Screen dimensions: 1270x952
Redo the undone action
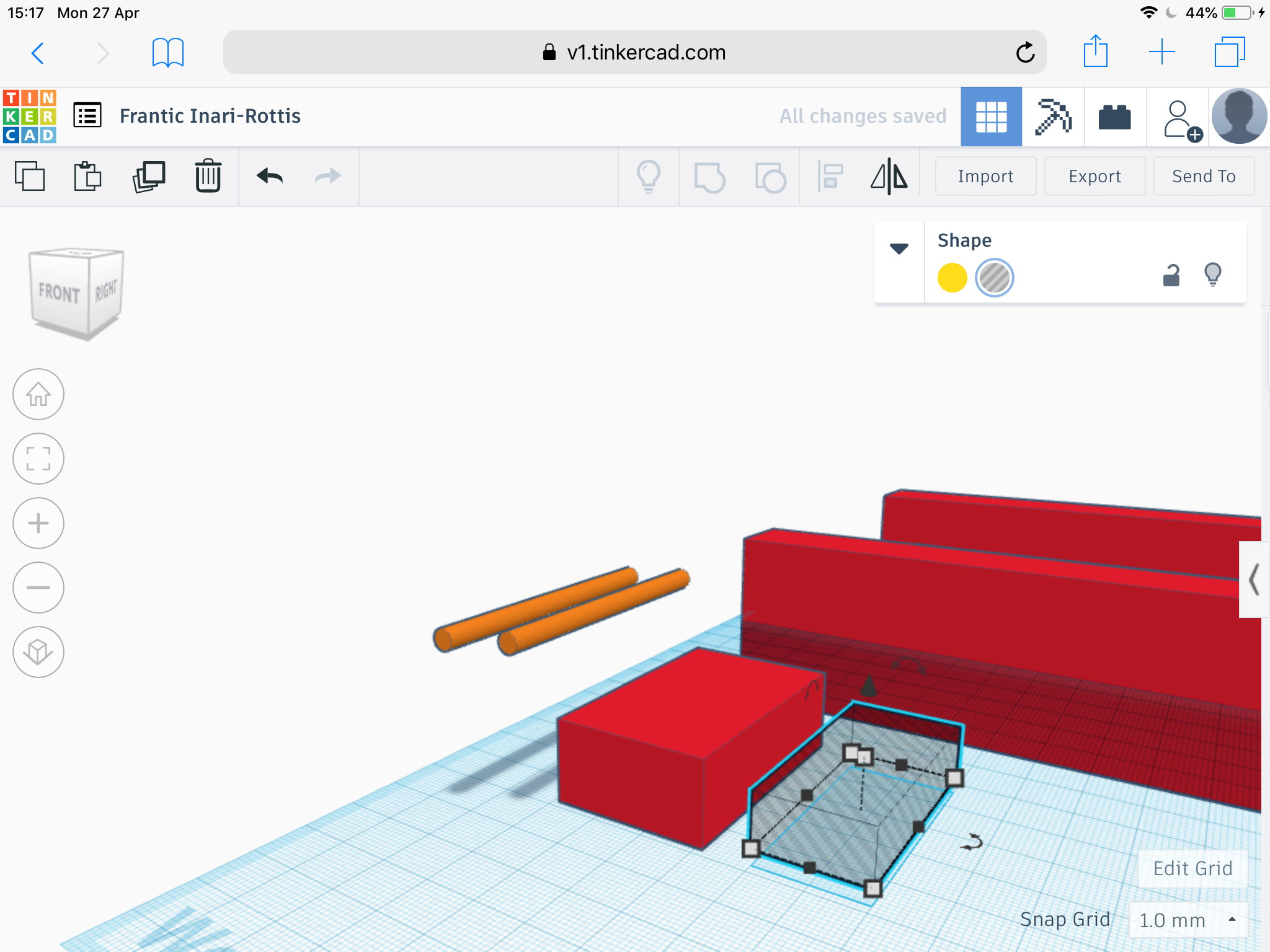(327, 176)
